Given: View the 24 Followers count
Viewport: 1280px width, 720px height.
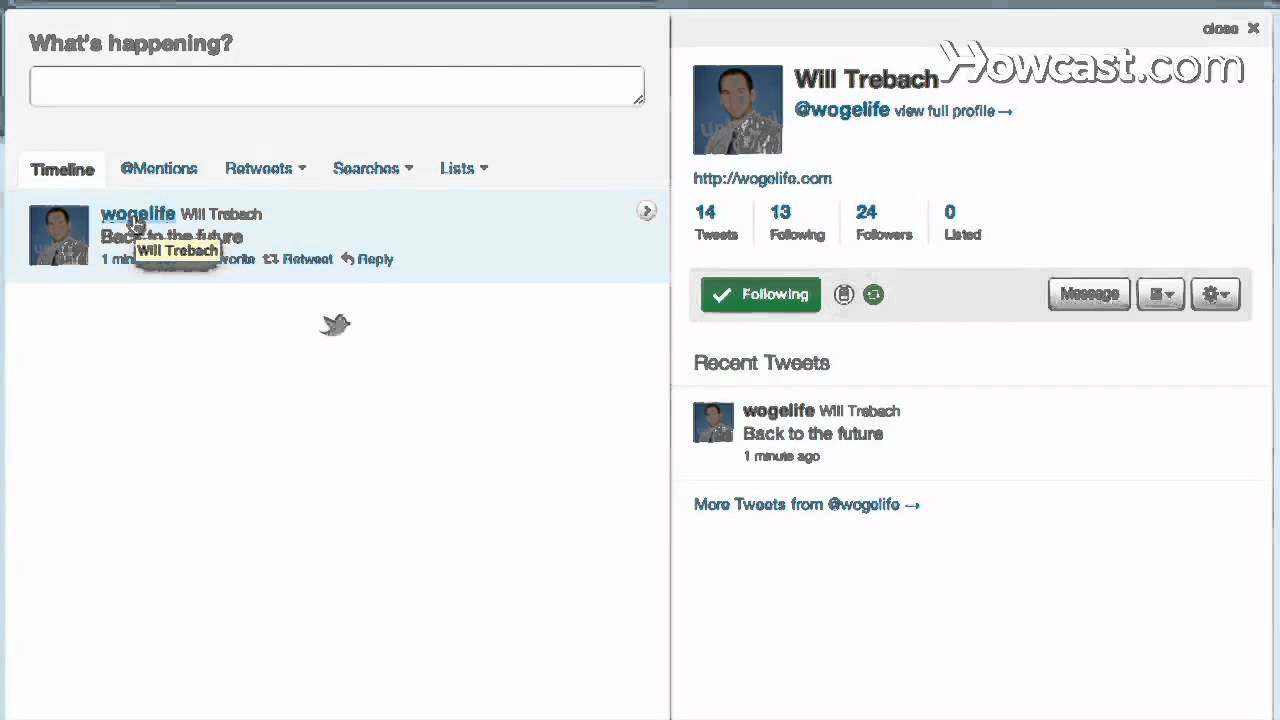Looking at the screenshot, I should pos(884,222).
